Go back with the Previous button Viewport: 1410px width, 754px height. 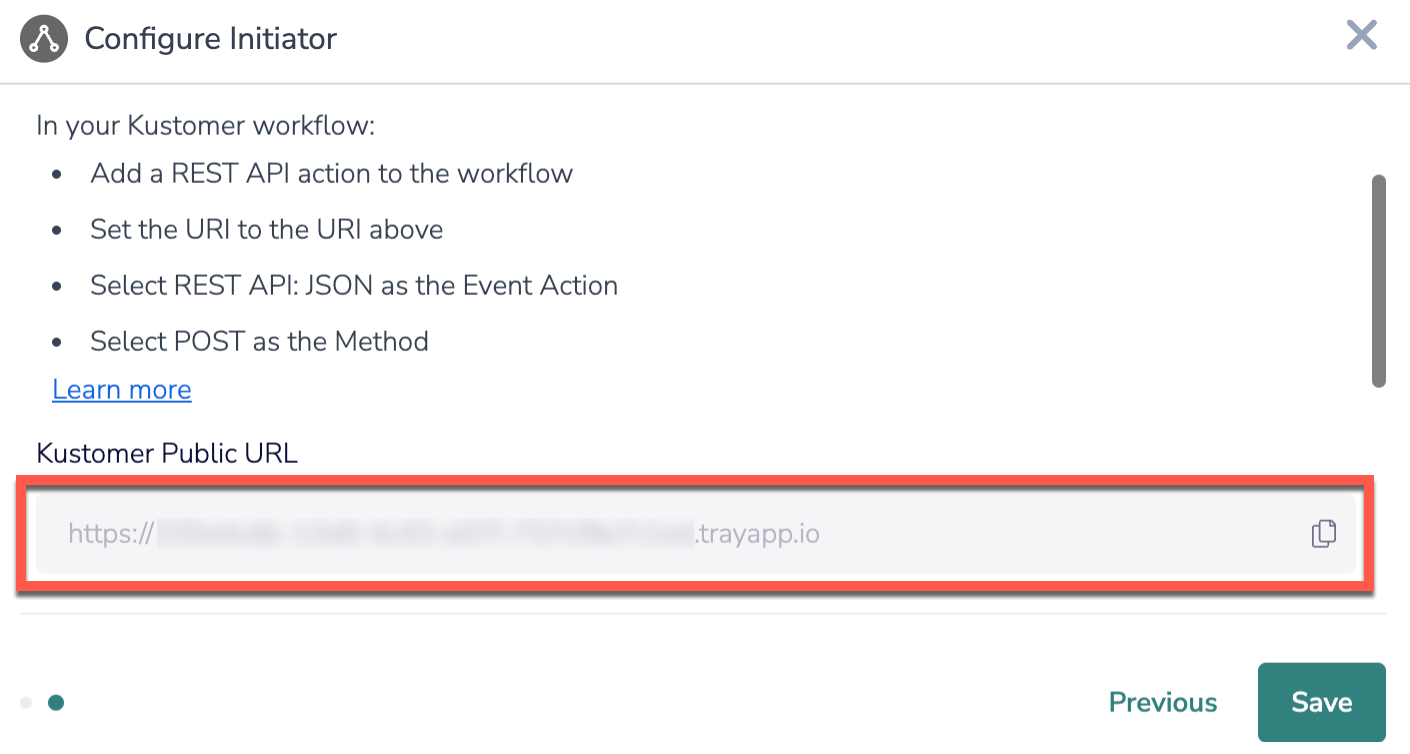(1163, 703)
